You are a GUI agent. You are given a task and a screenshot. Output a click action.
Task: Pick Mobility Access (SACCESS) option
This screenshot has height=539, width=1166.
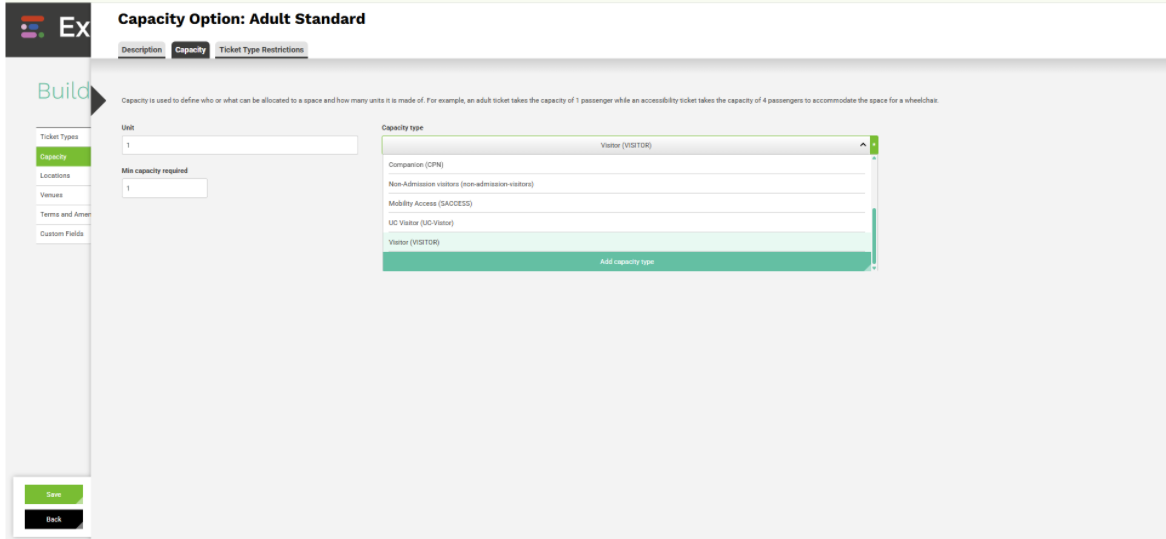[x=624, y=203]
